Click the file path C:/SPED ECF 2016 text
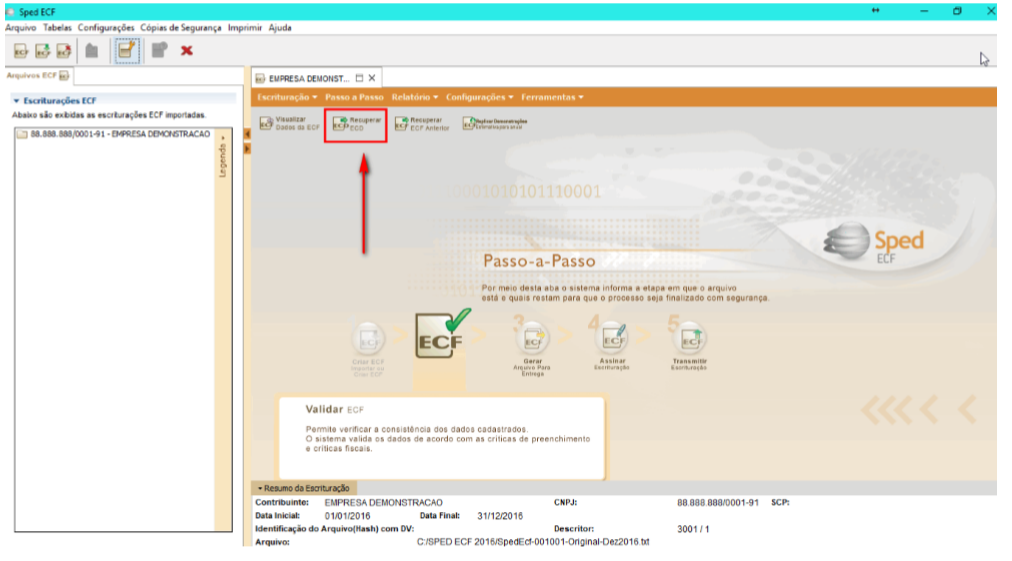This screenshot has width=1012, height=561. pyautogui.click(x=533, y=542)
